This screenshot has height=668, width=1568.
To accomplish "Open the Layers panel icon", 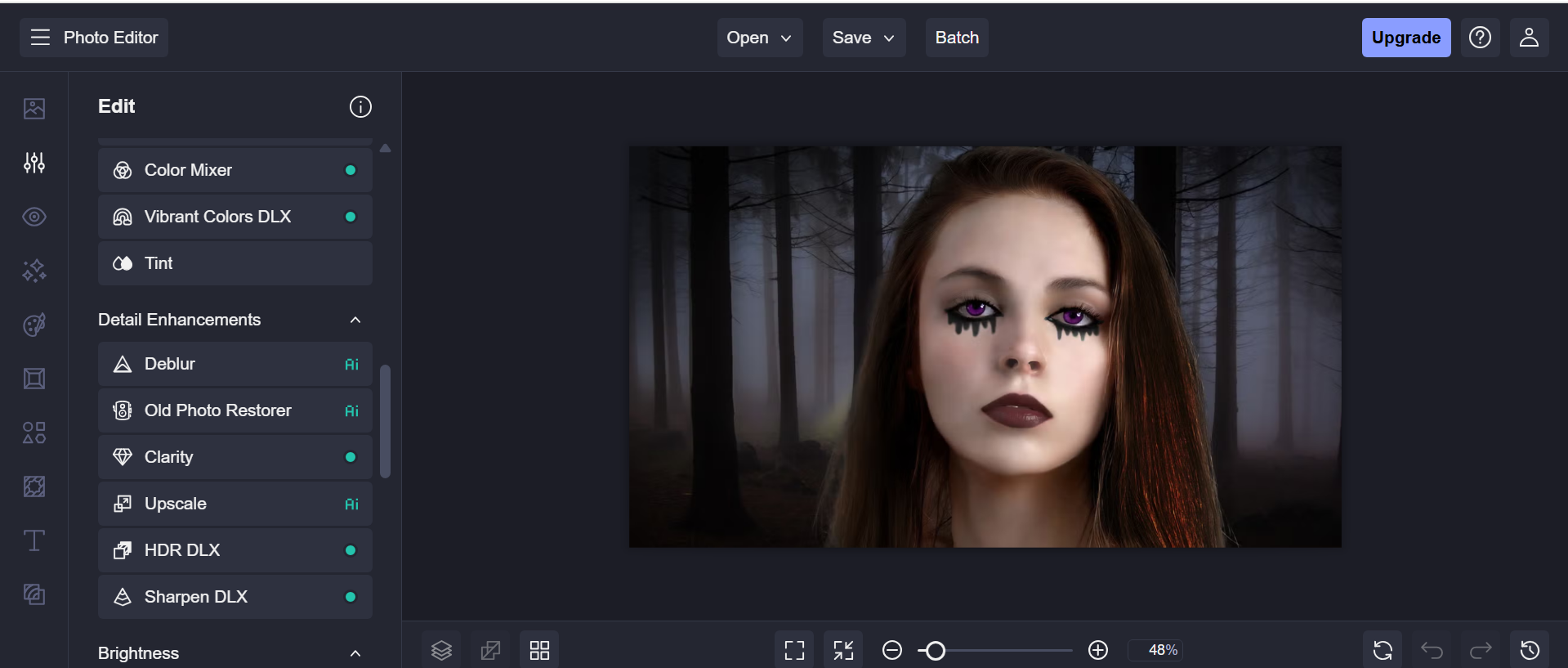I will click(x=441, y=650).
